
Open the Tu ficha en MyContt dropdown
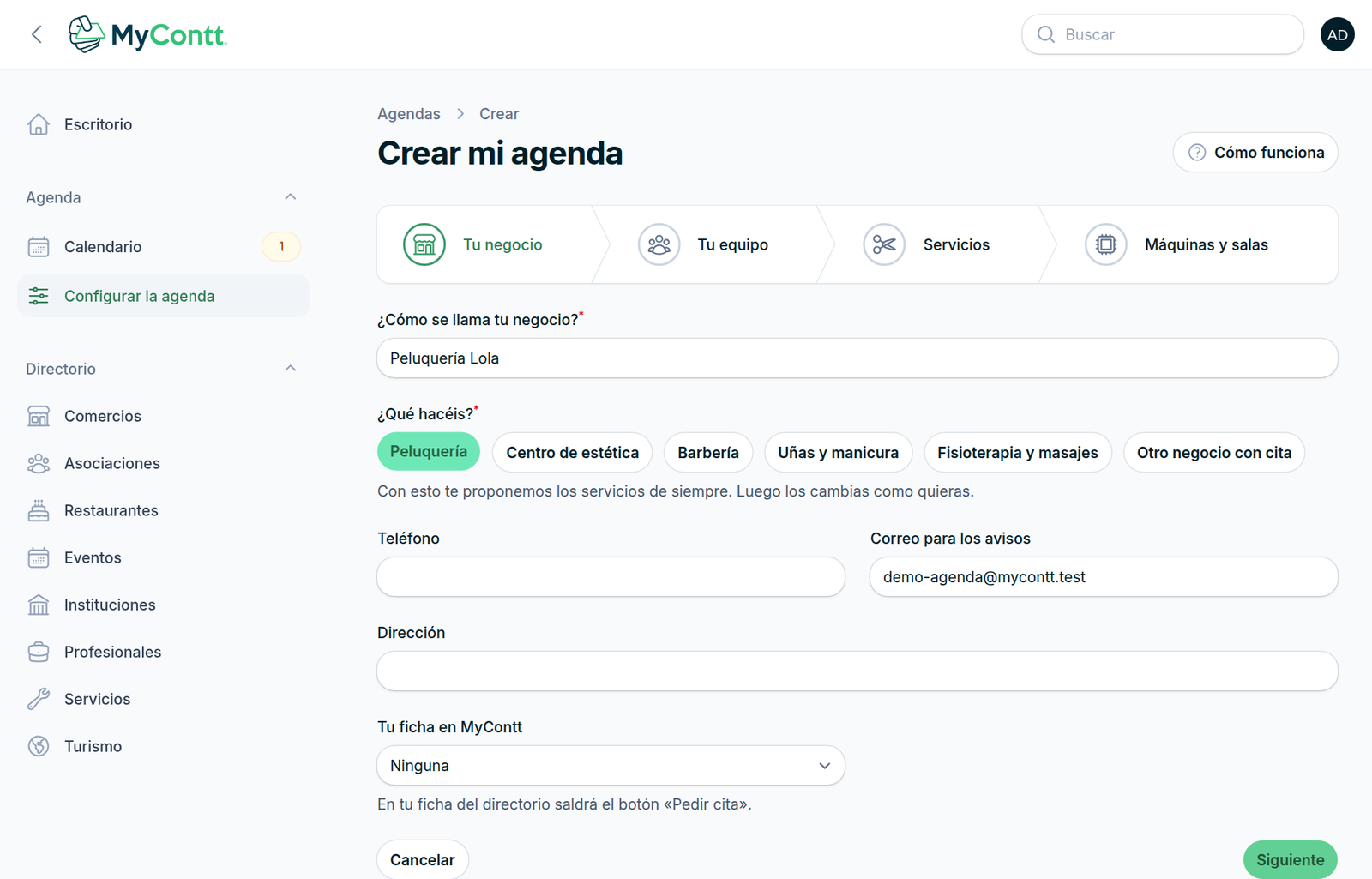(611, 766)
